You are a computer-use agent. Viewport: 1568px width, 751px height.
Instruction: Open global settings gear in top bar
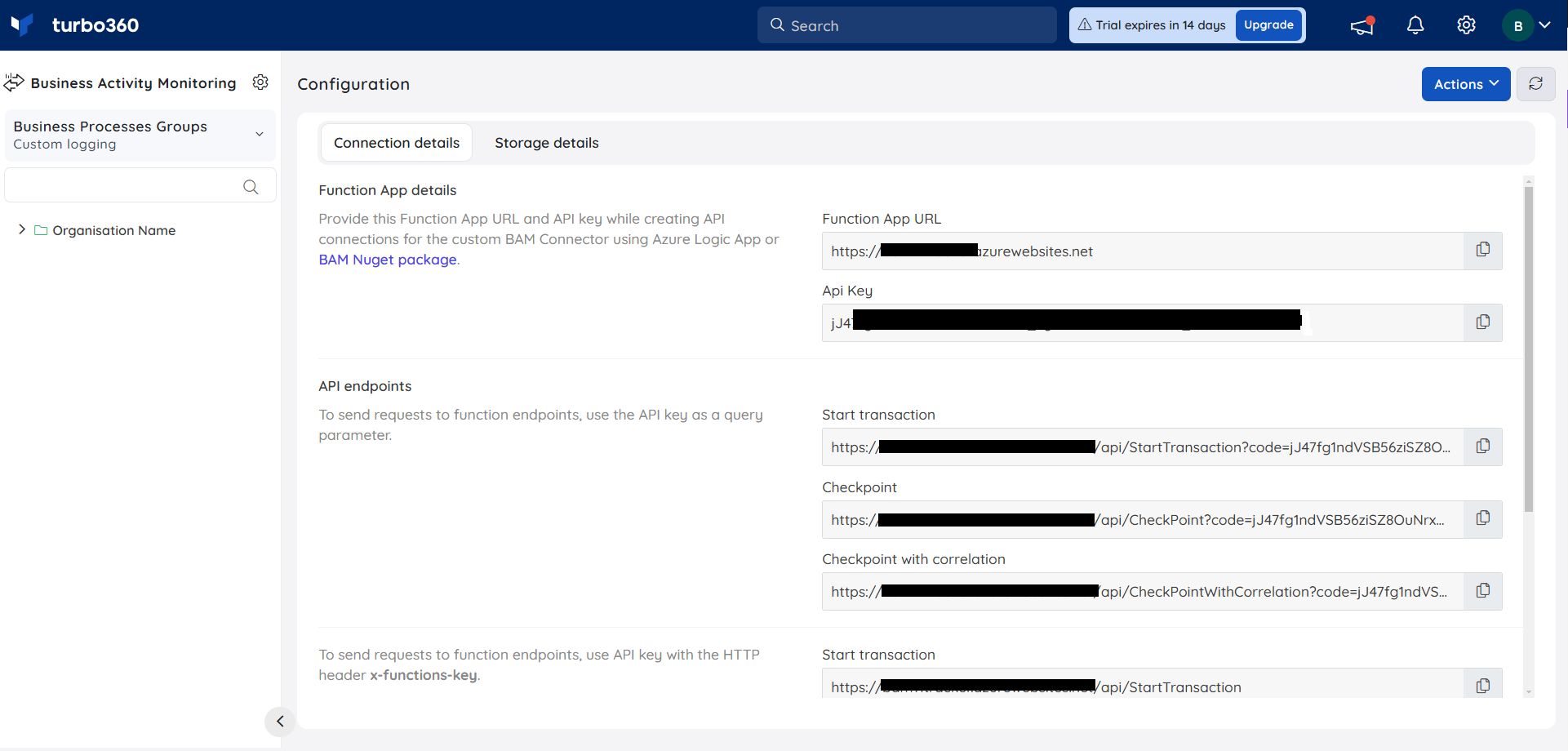[x=1466, y=25]
